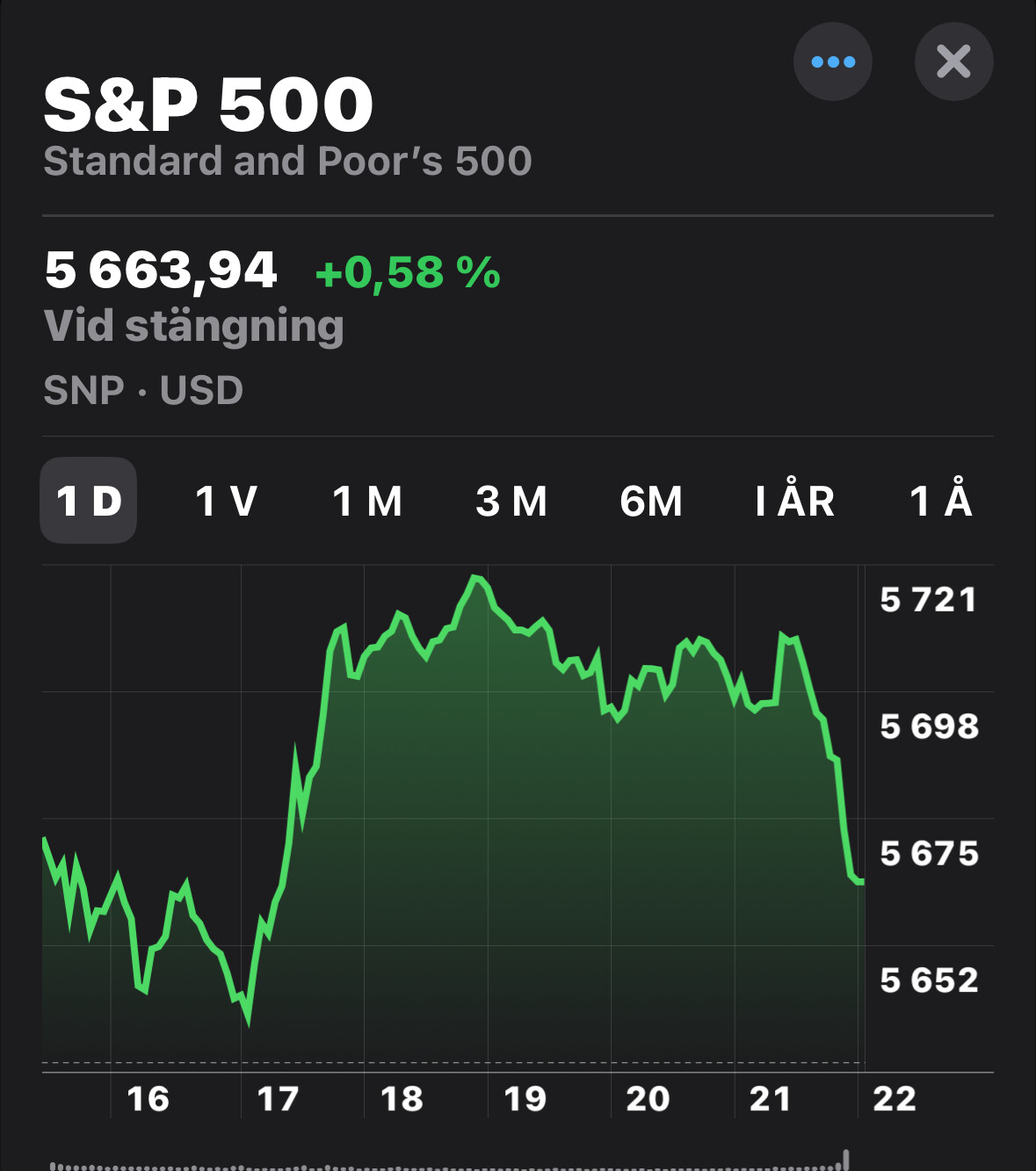
Task: Tap the 5 663,94 closing price
Action: [x=161, y=270]
